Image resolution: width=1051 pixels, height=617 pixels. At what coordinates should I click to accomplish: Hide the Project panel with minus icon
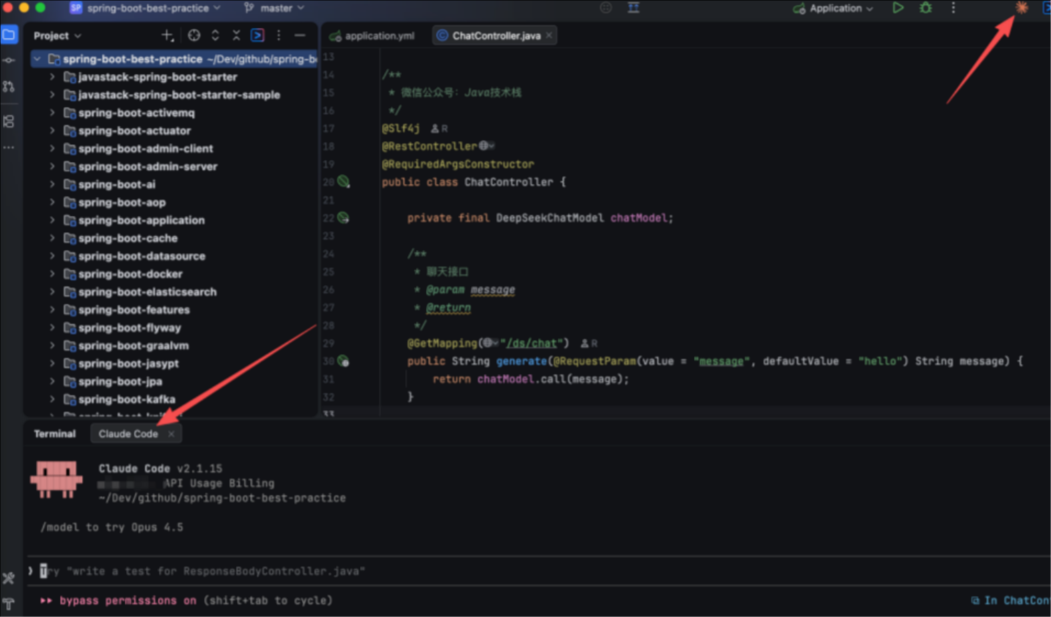coord(300,36)
